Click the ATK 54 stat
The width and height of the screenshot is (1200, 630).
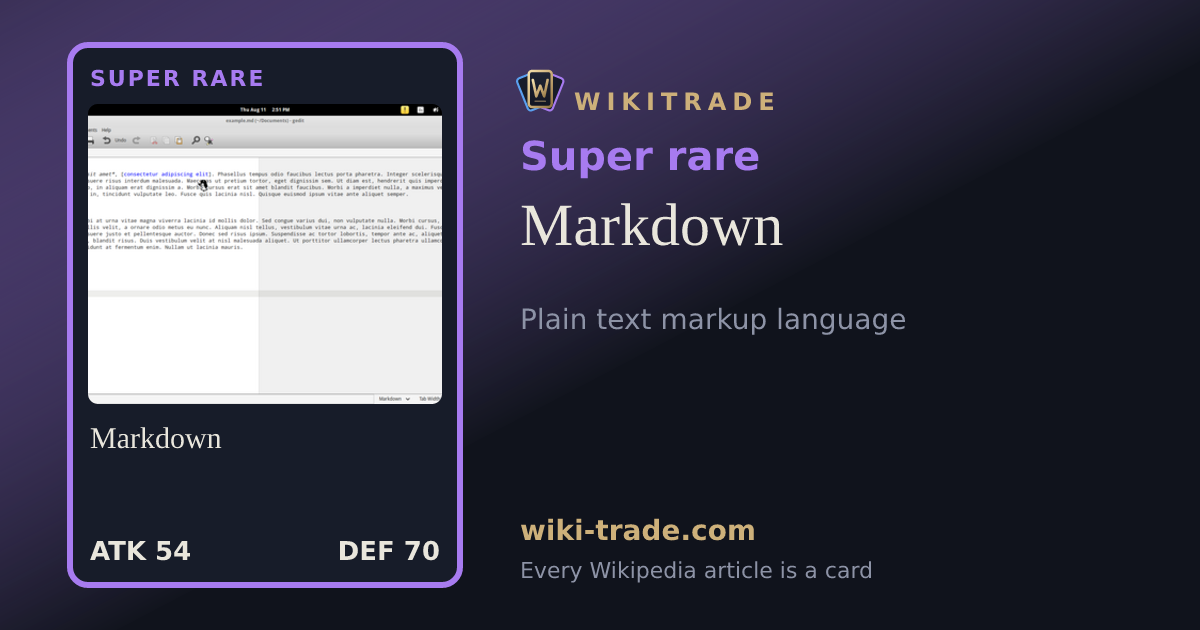[140, 551]
